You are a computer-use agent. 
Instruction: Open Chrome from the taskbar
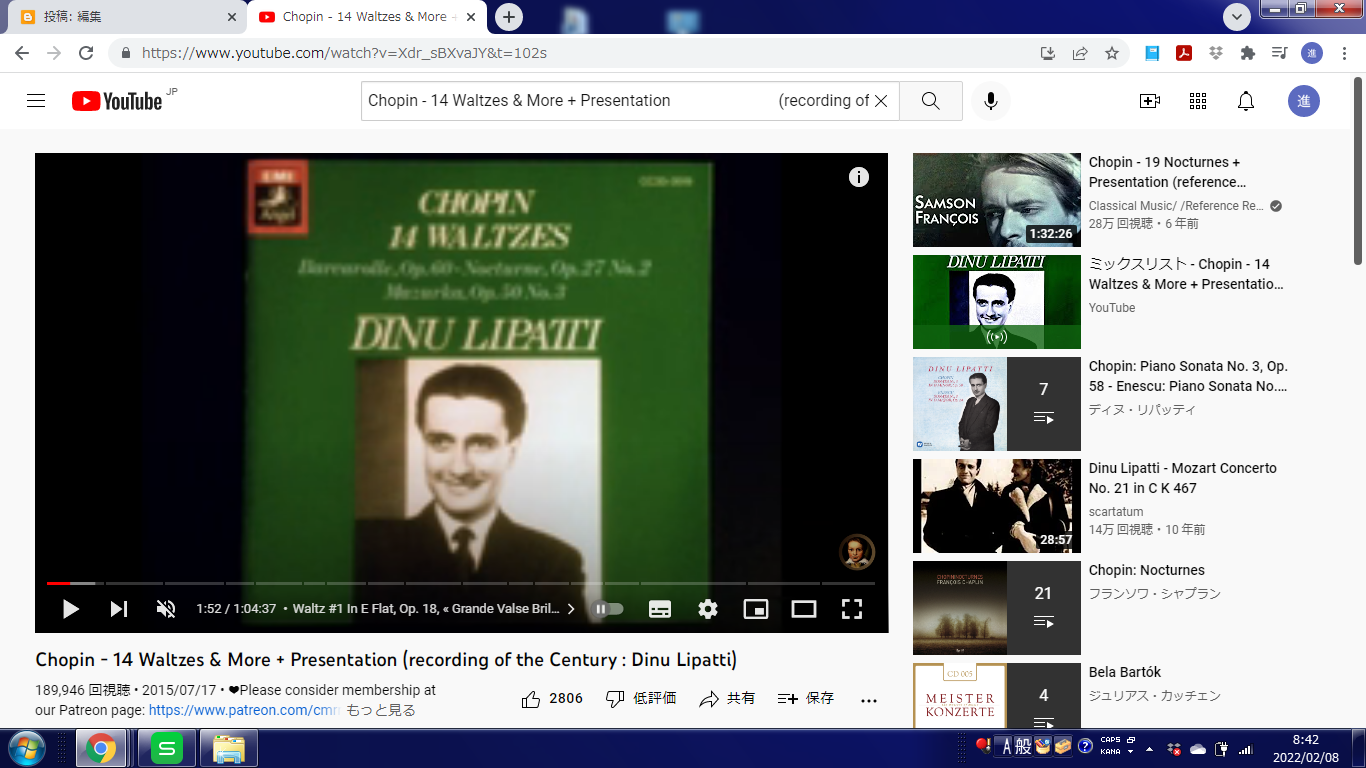pyautogui.click(x=100, y=748)
